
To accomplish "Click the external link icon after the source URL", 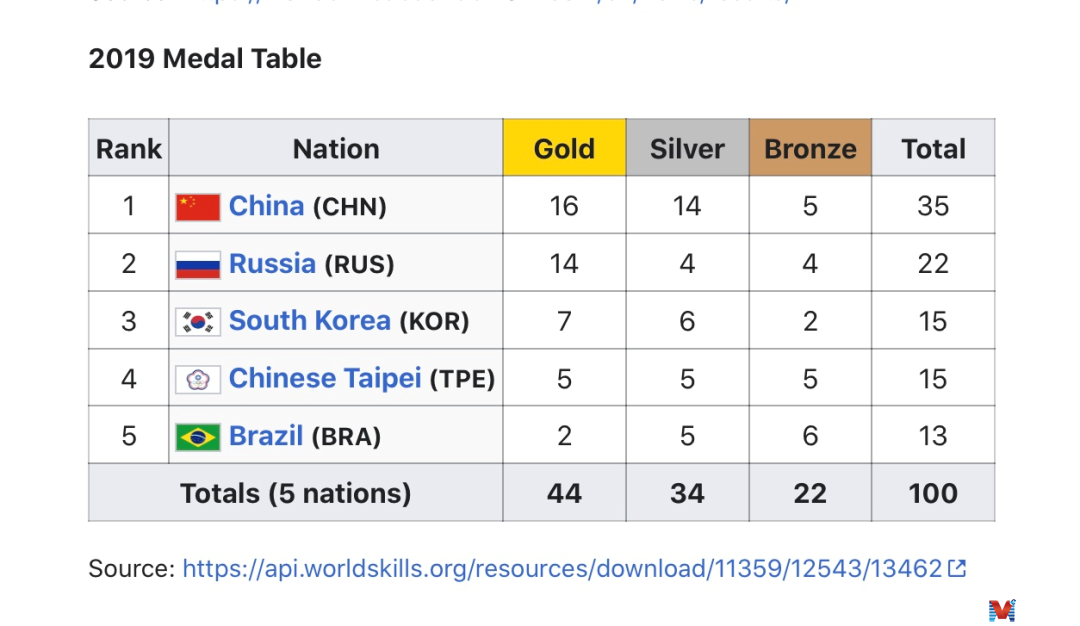I will (x=957, y=569).
